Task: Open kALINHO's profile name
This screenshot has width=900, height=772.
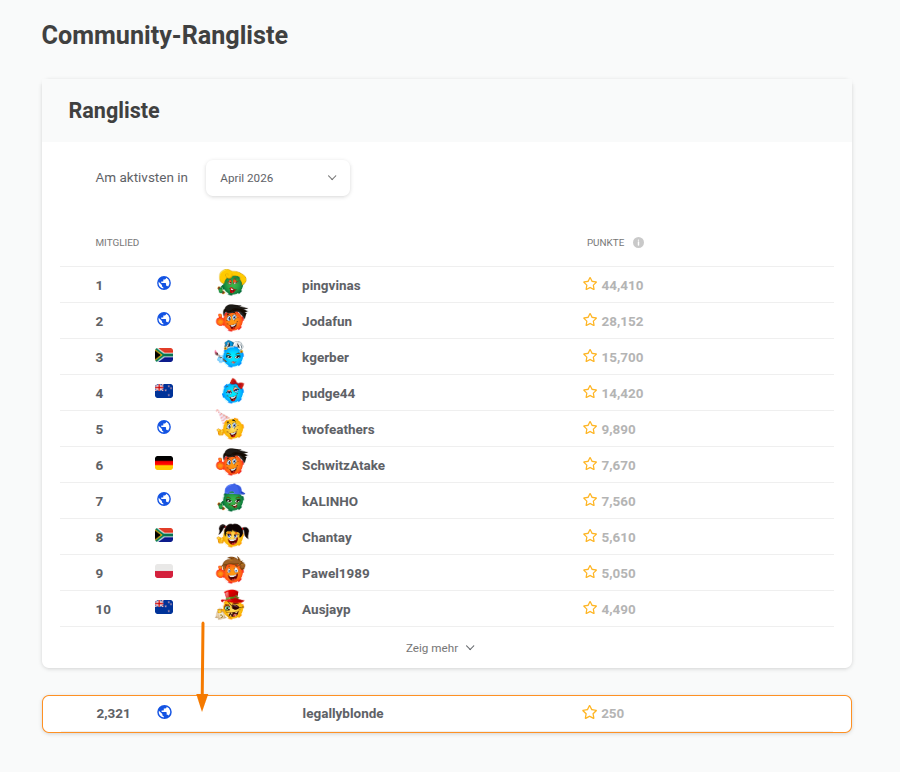Action: point(330,502)
